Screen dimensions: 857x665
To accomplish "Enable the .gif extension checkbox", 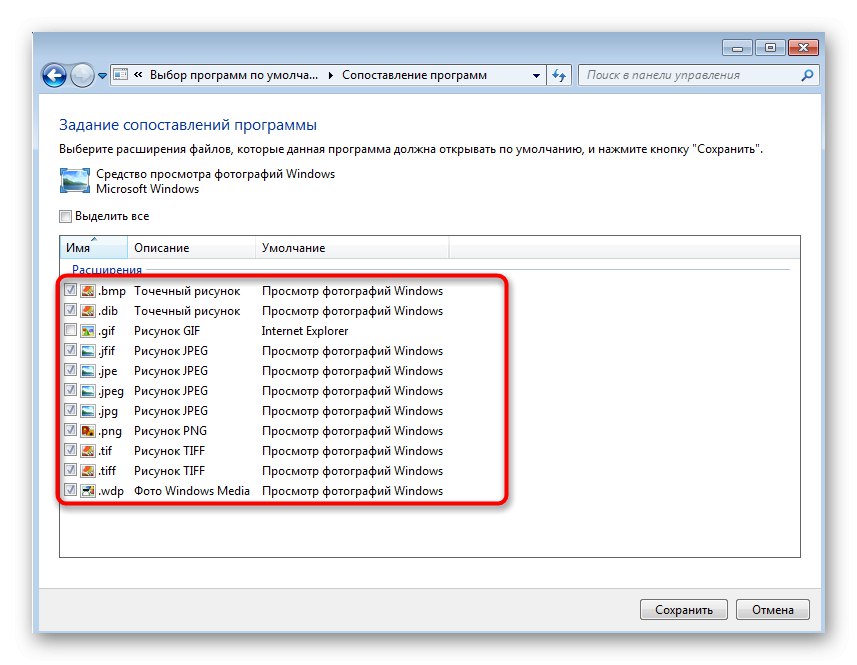I will pos(70,330).
